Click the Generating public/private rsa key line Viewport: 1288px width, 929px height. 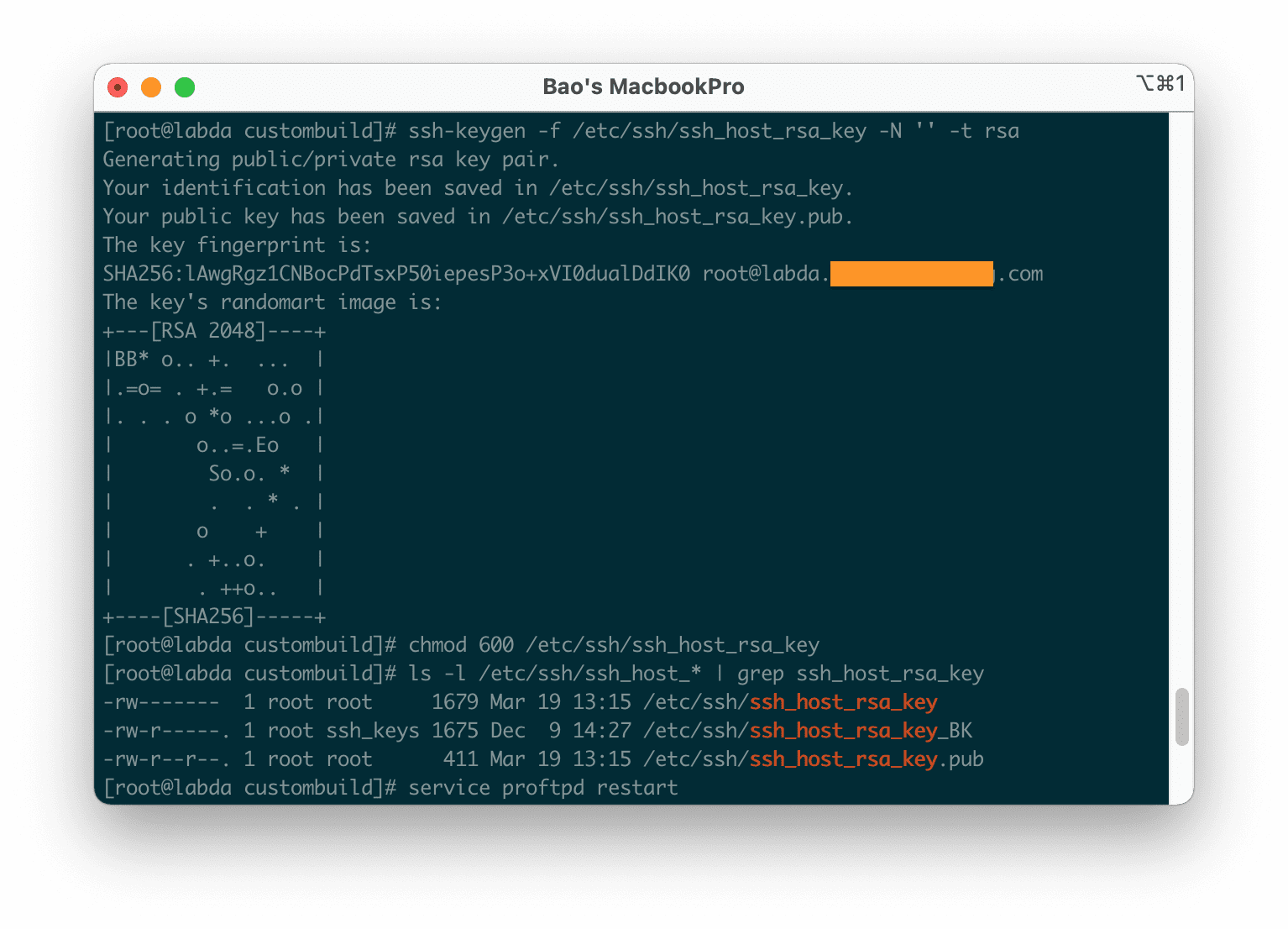[330, 159]
